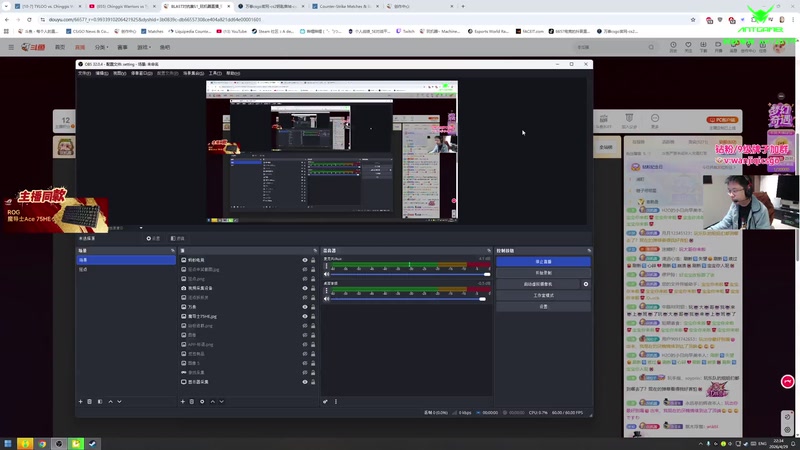The width and height of the screenshot is (800, 450).
Task: Open Steam from Windows taskbar
Action: coord(92,443)
